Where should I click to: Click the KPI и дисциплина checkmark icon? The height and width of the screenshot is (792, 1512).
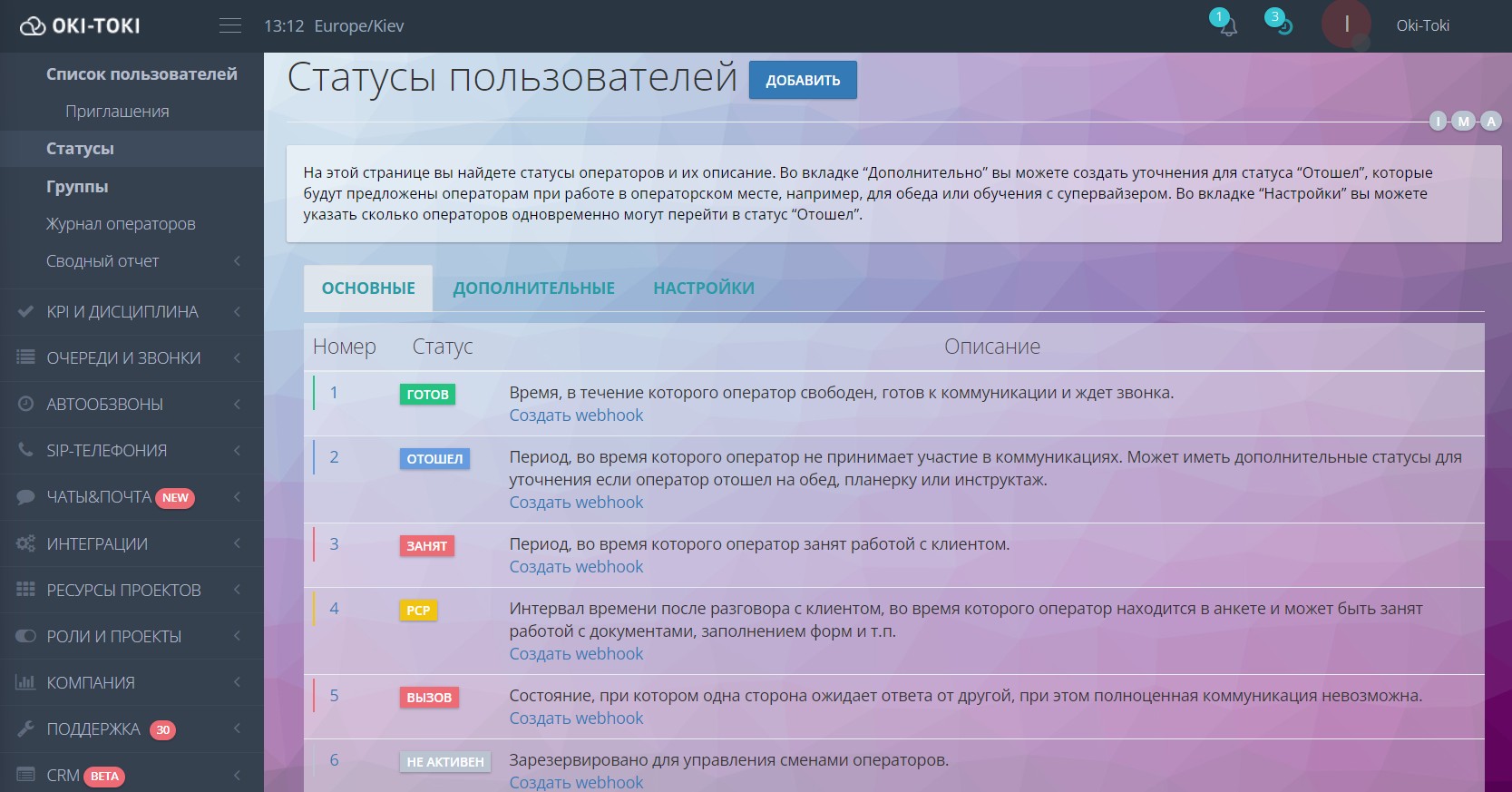pyautogui.click(x=25, y=311)
